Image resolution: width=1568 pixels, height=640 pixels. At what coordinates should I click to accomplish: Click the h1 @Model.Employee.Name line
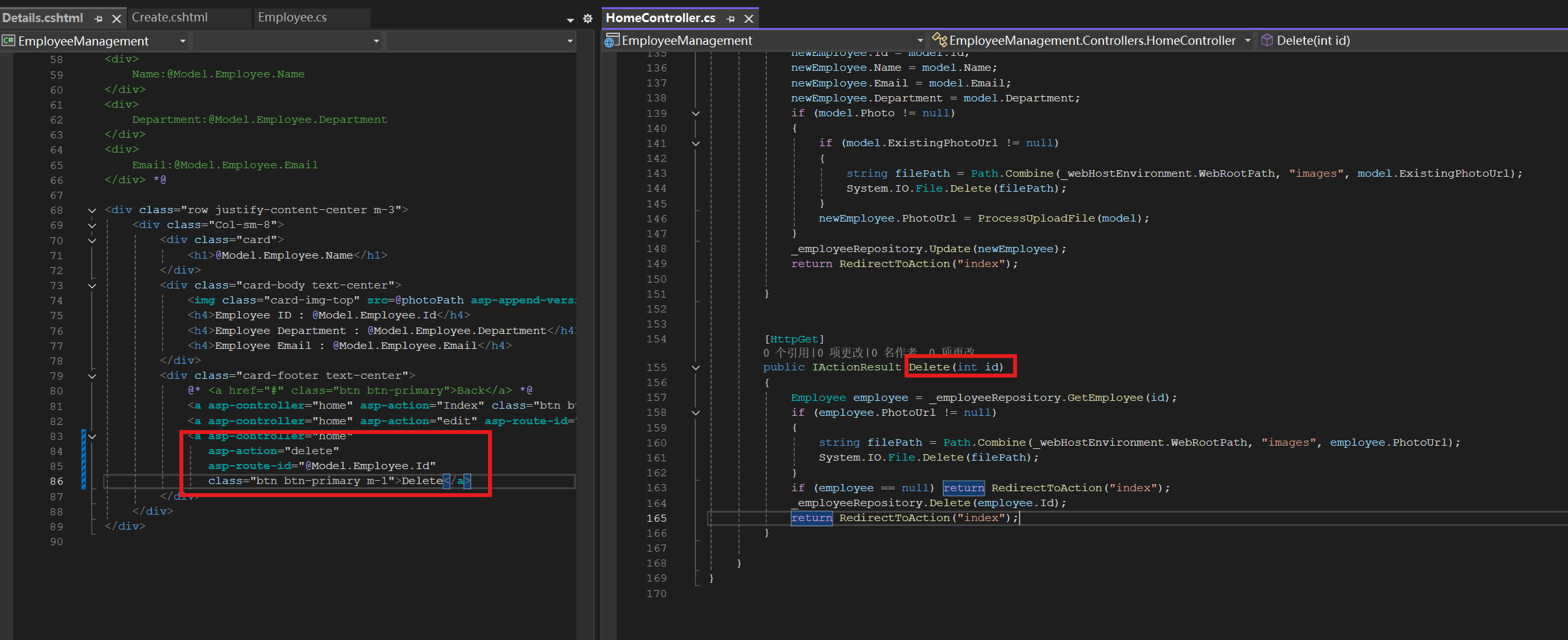[288, 255]
